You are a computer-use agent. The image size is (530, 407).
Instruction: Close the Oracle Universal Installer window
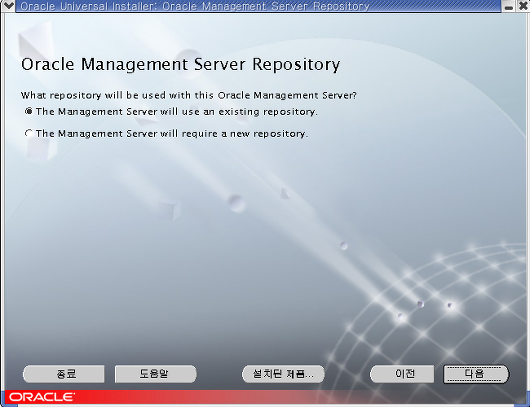pos(522,6)
